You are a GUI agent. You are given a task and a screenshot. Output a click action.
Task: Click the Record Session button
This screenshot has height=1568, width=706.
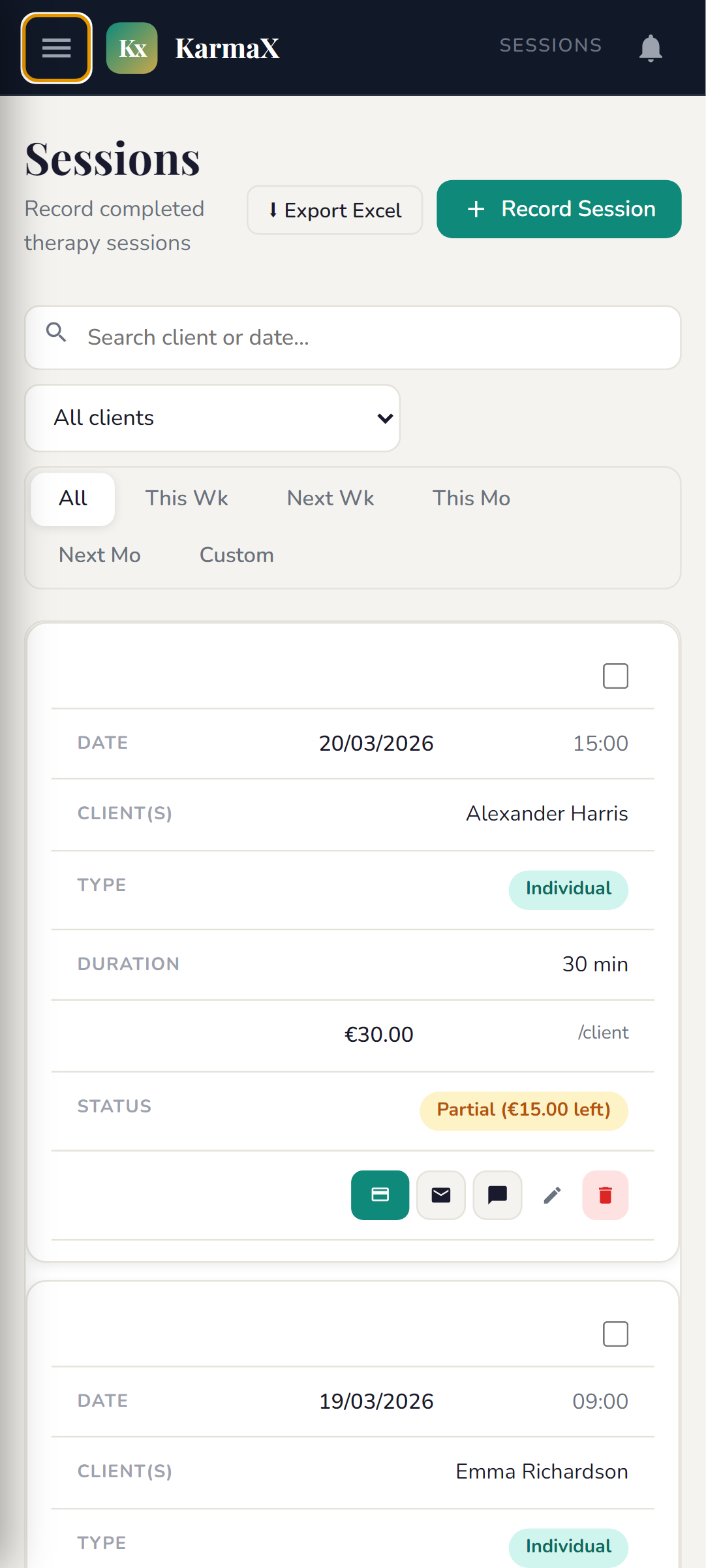pos(559,209)
